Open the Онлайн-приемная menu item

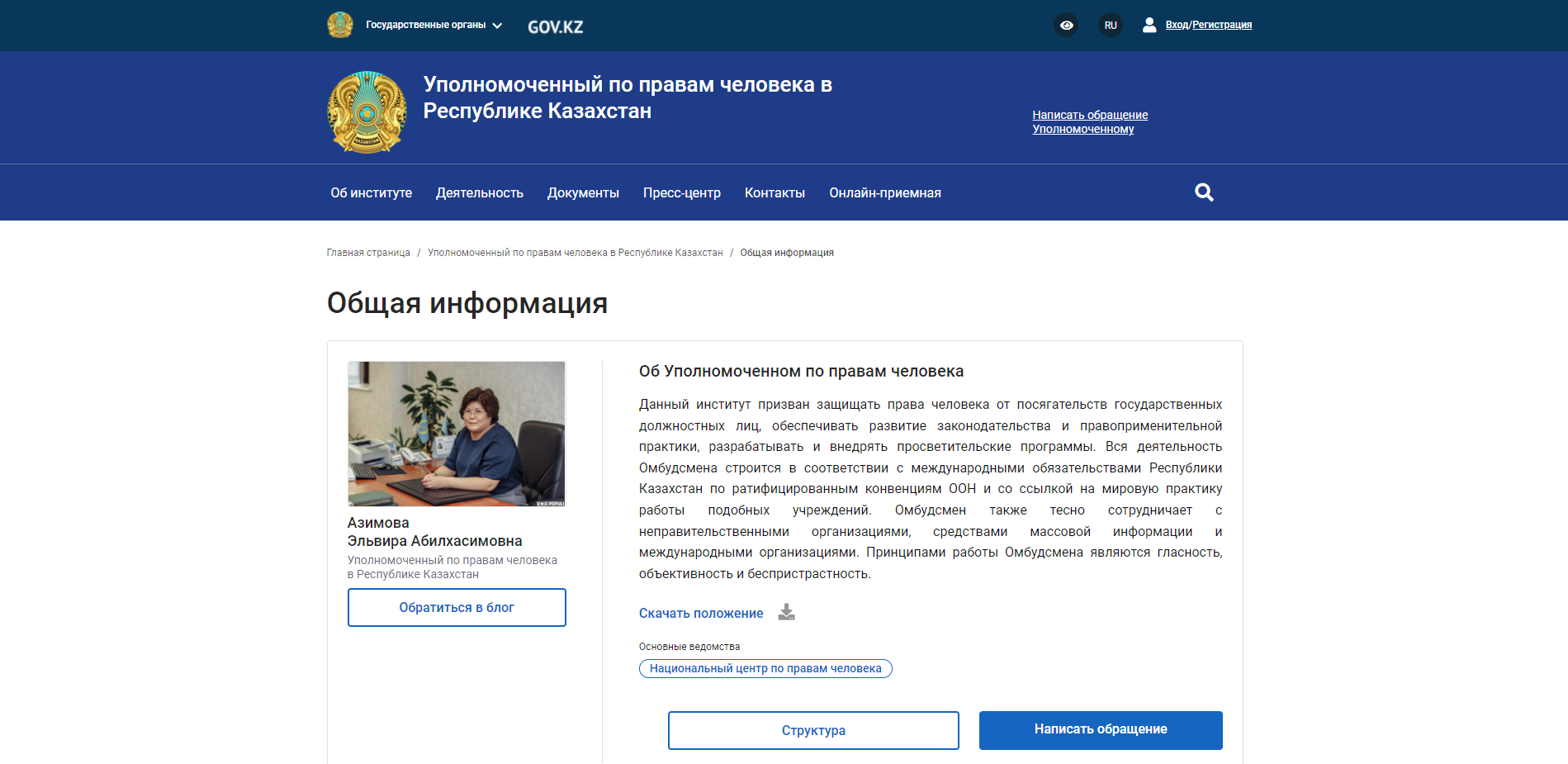coord(885,192)
